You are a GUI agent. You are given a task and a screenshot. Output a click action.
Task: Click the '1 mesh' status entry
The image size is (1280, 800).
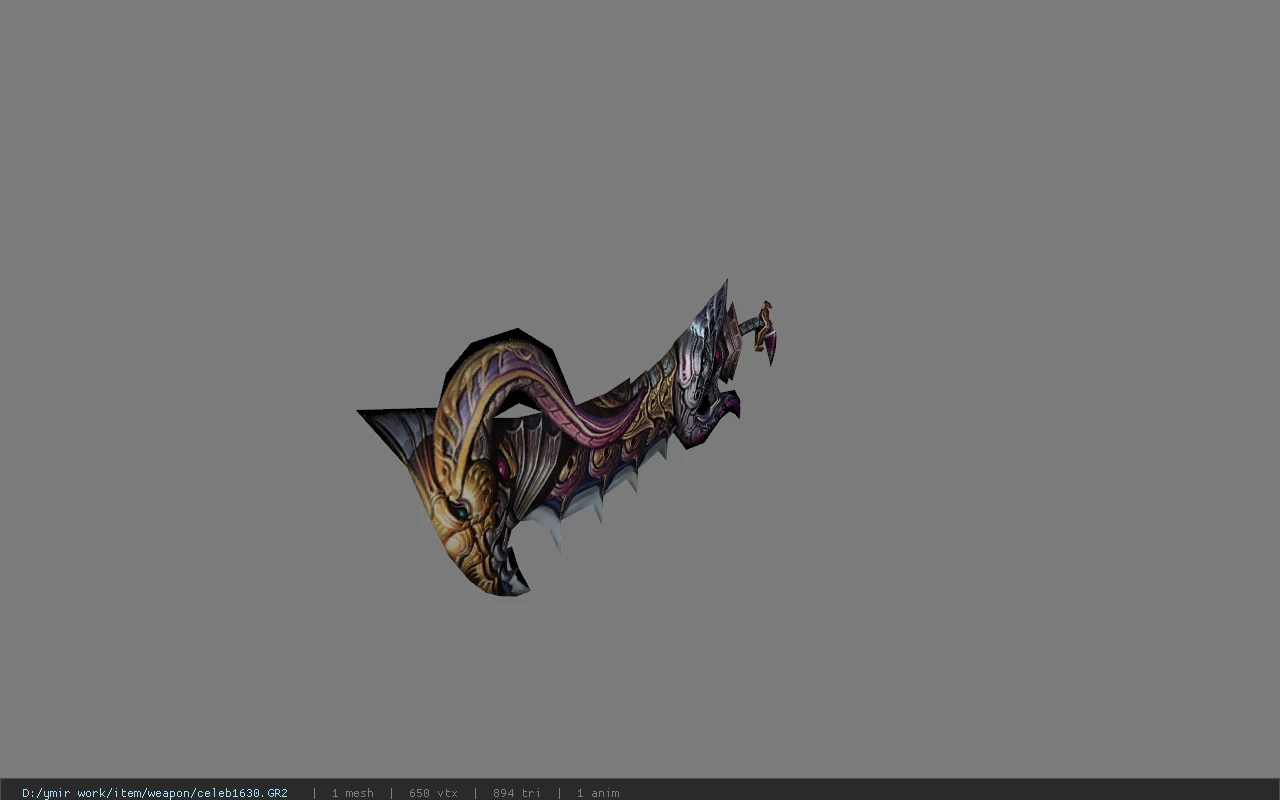[352, 792]
